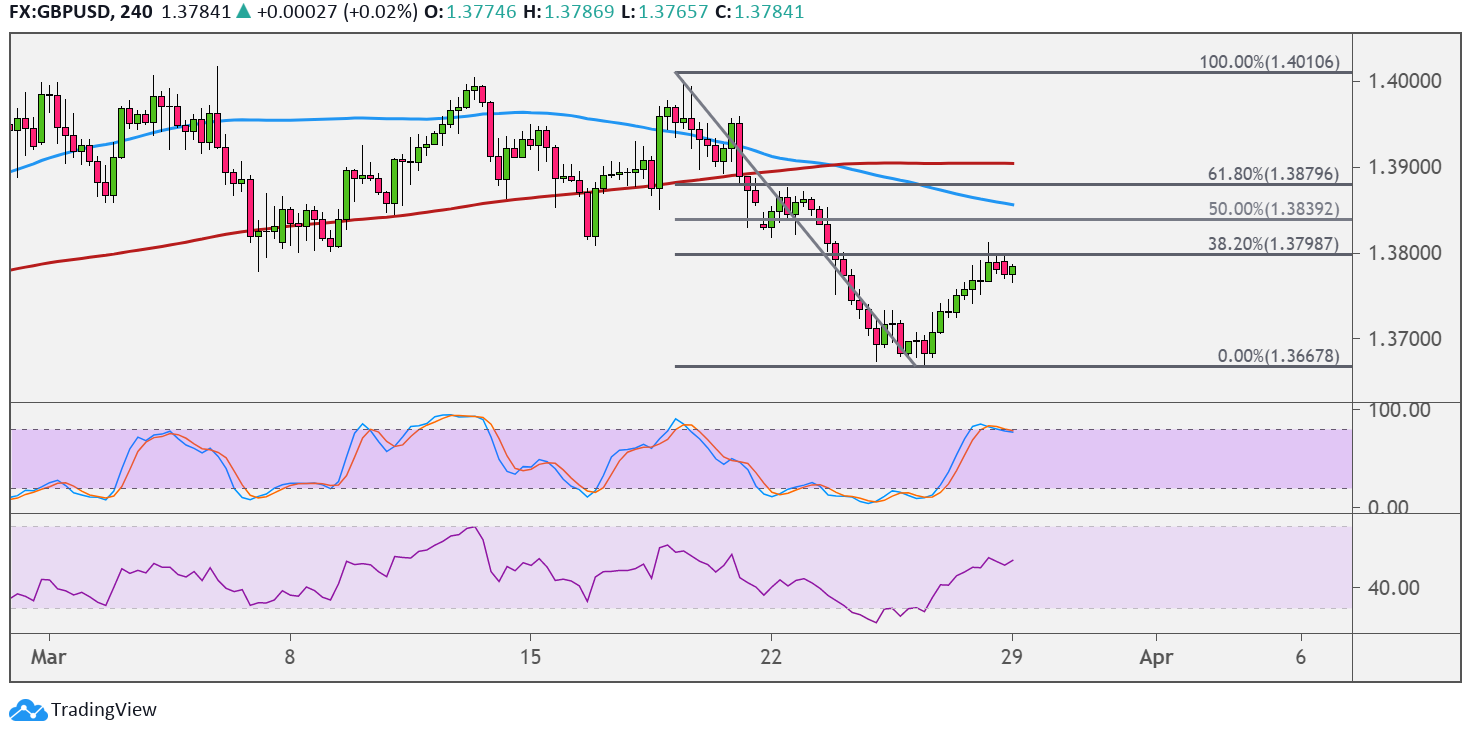Click the 22 date label on time axis
The width and height of the screenshot is (1471, 737).
tap(771, 657)
